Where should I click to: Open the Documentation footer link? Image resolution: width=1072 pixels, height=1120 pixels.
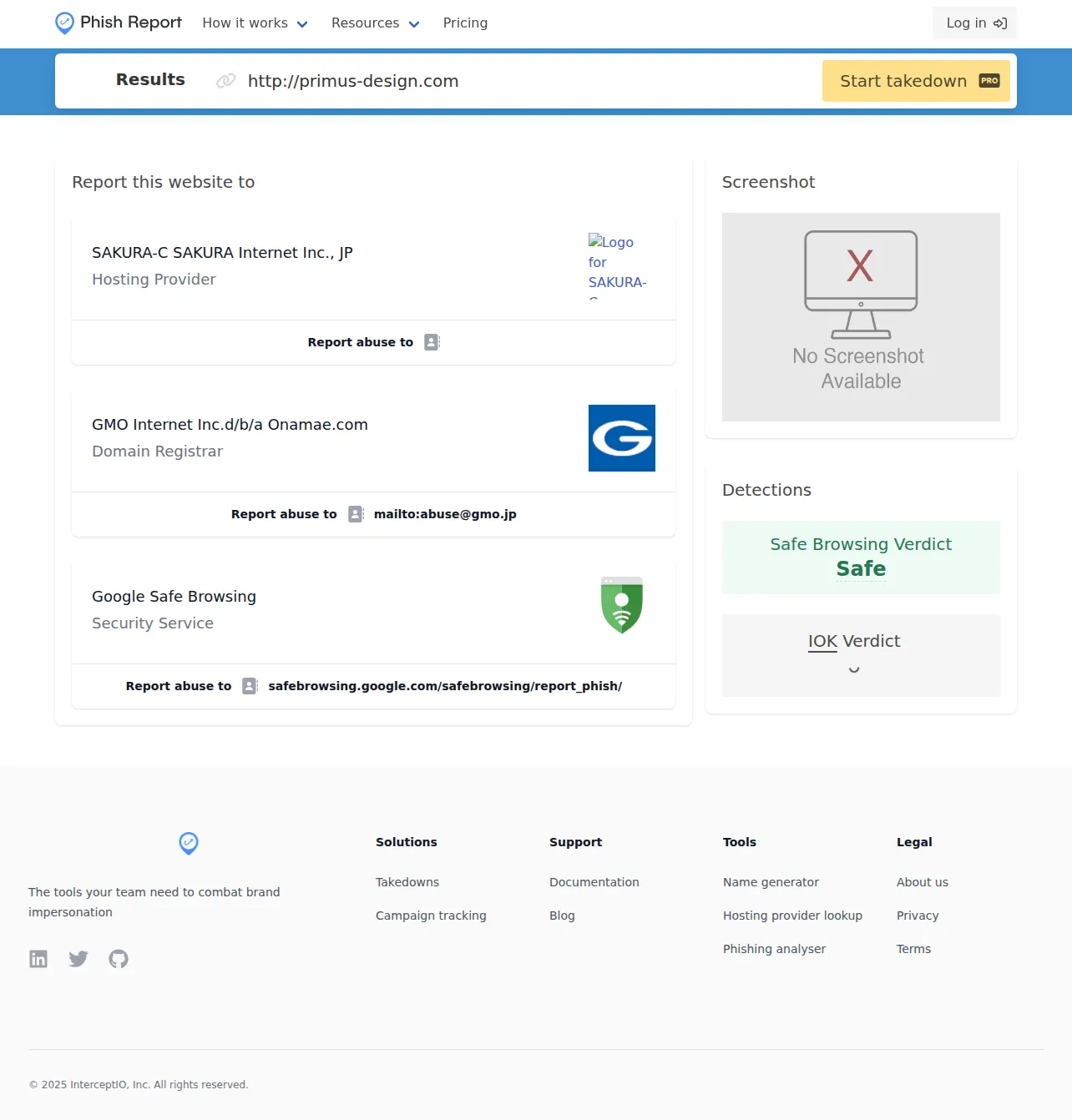(594, 882)
